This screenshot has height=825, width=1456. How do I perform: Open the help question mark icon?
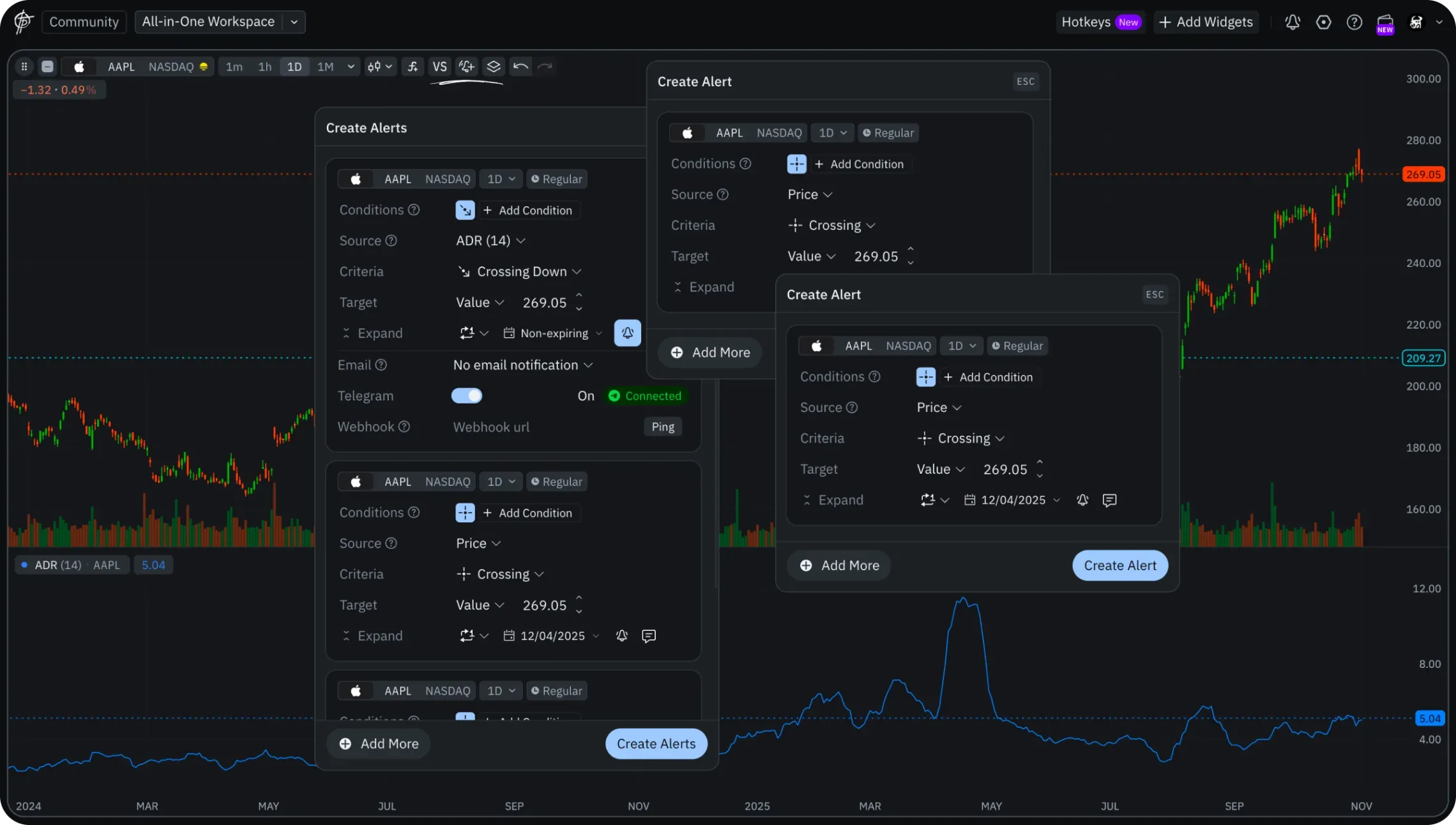point(1354,22)
